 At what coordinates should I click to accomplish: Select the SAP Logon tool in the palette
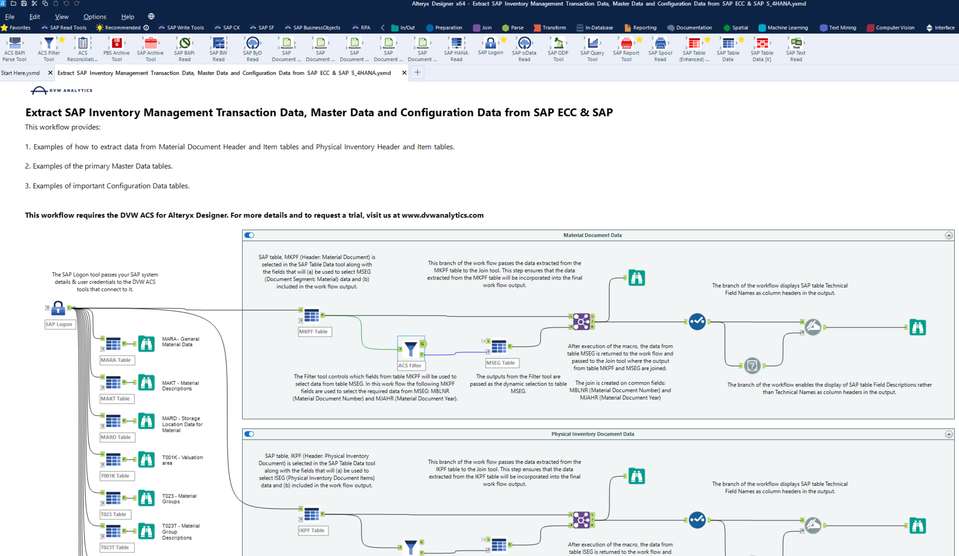coord(490,43)
